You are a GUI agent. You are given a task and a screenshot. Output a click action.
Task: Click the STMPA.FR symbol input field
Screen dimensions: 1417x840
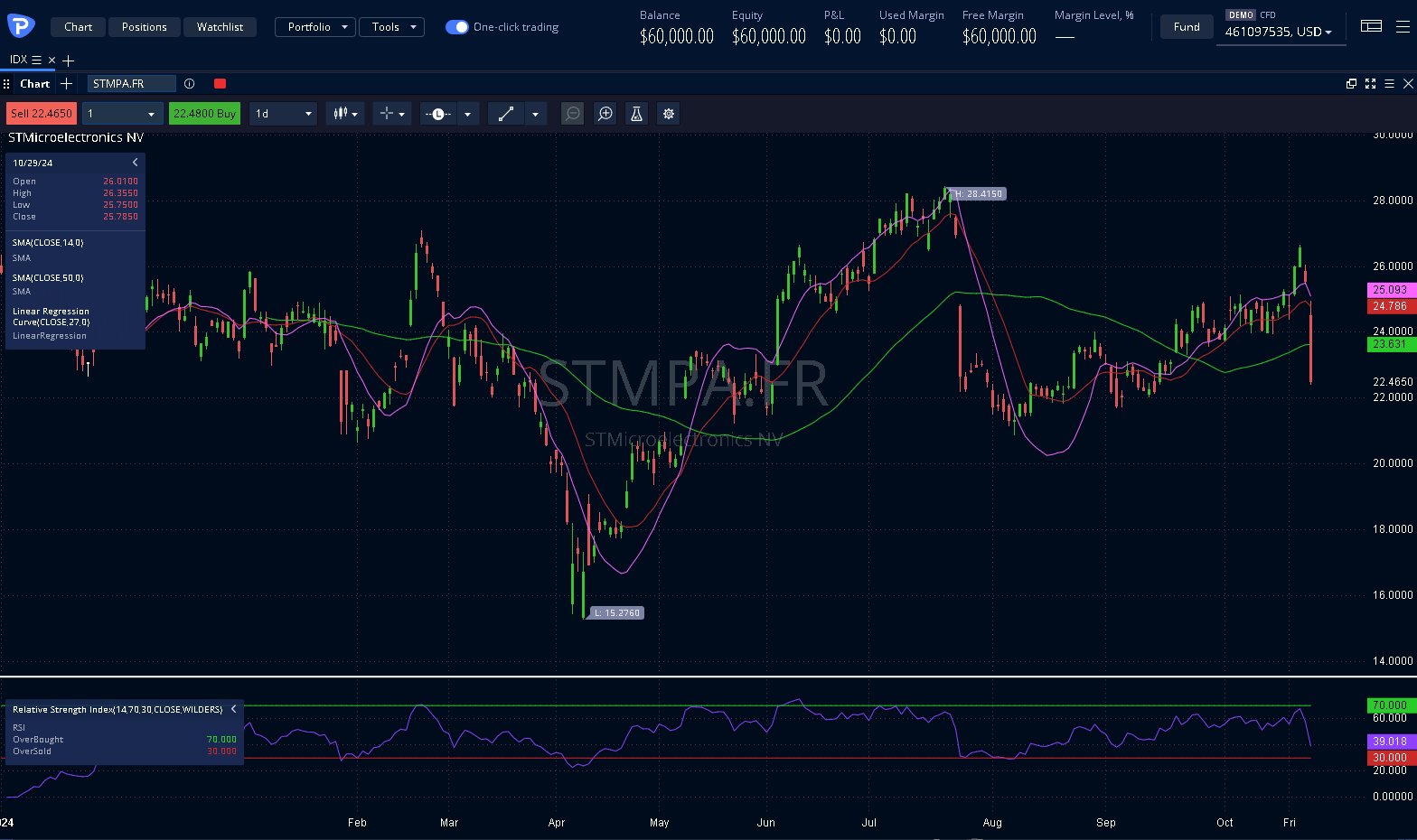[131, 84]
